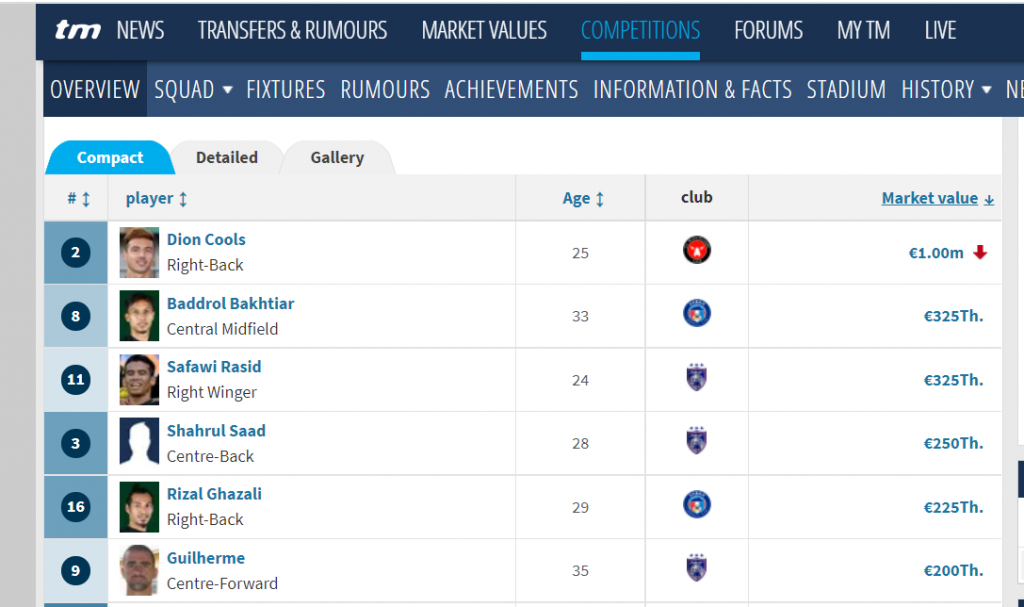This screenshot has width=1024, height=607.
Task: Click Safawi Rasid's club crest icon
Action: 696,378
